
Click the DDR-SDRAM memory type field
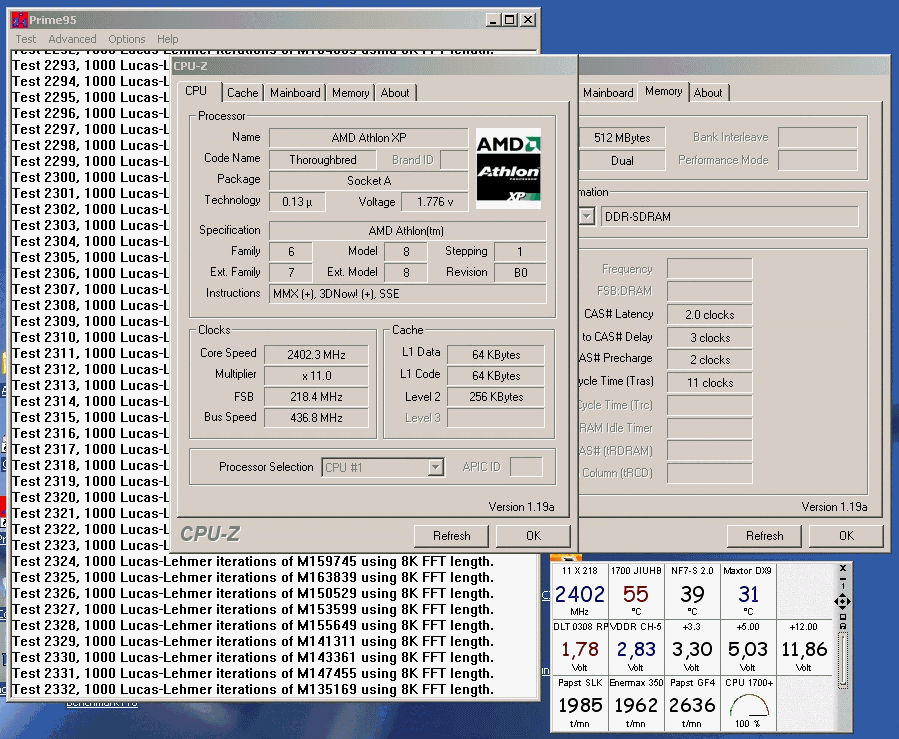pos(729,217)
